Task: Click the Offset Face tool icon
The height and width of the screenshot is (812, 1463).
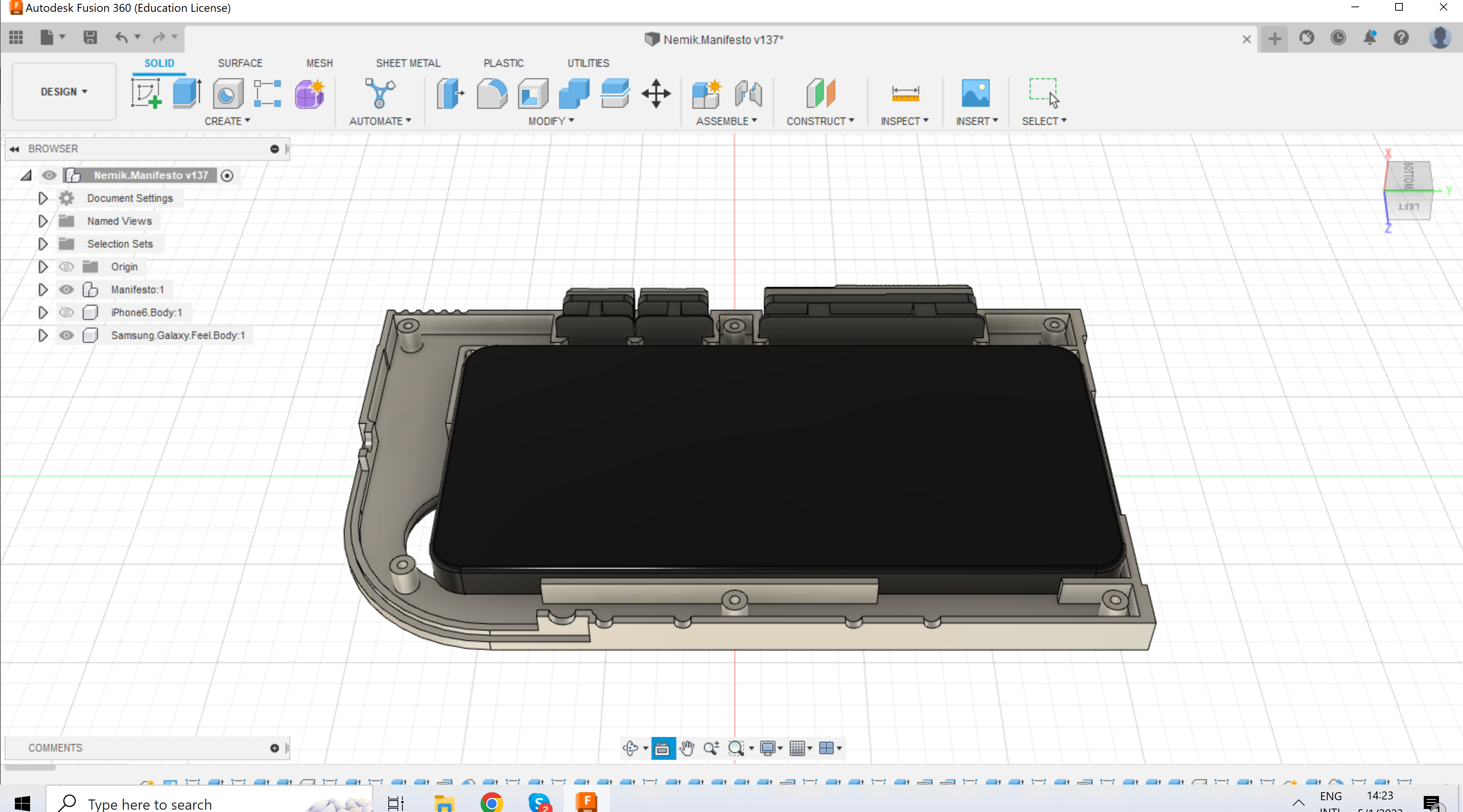Action: point(615,93)
